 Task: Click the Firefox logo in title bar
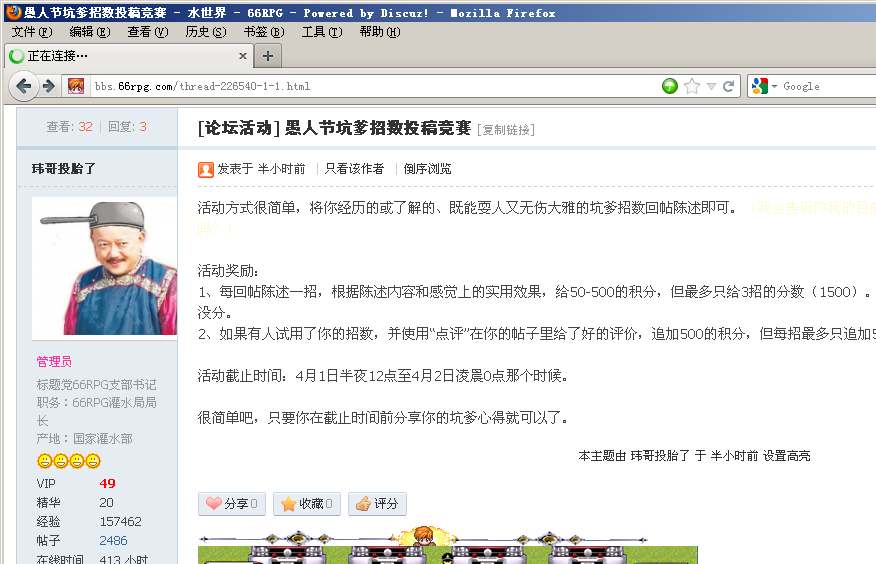click(x=13, y=12)
